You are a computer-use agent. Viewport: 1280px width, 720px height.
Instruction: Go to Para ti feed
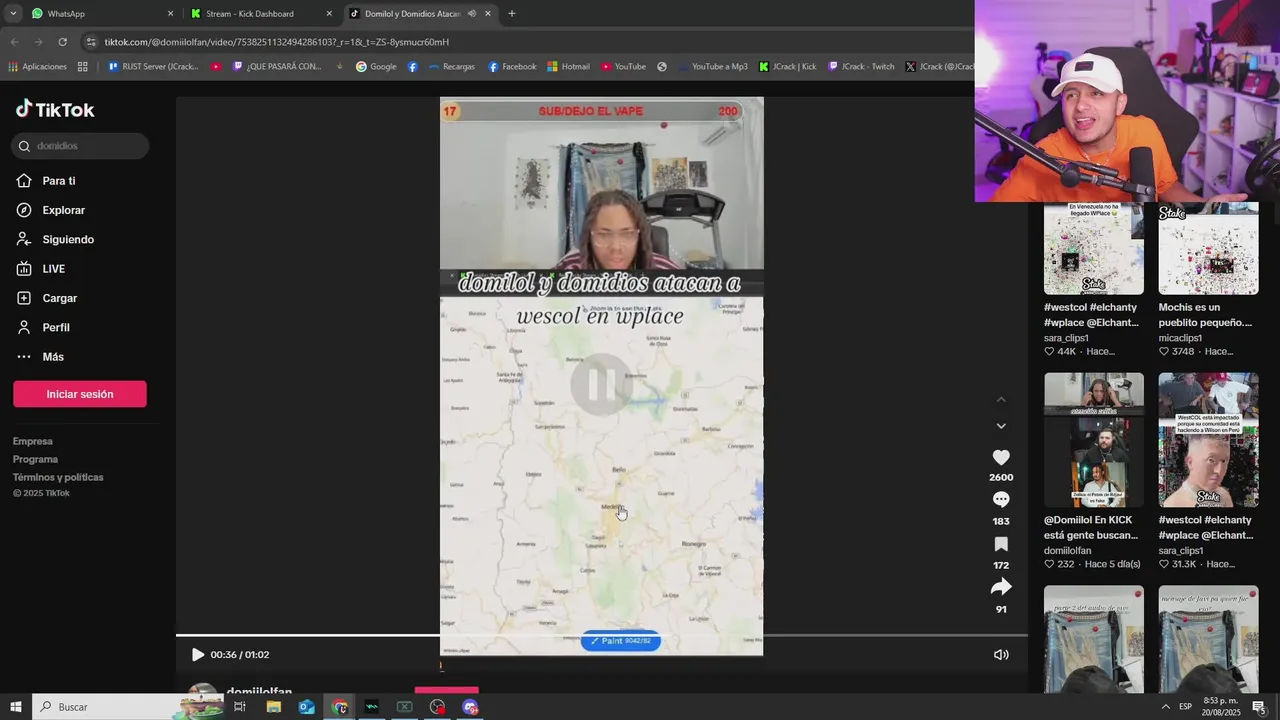click(47, 181)
